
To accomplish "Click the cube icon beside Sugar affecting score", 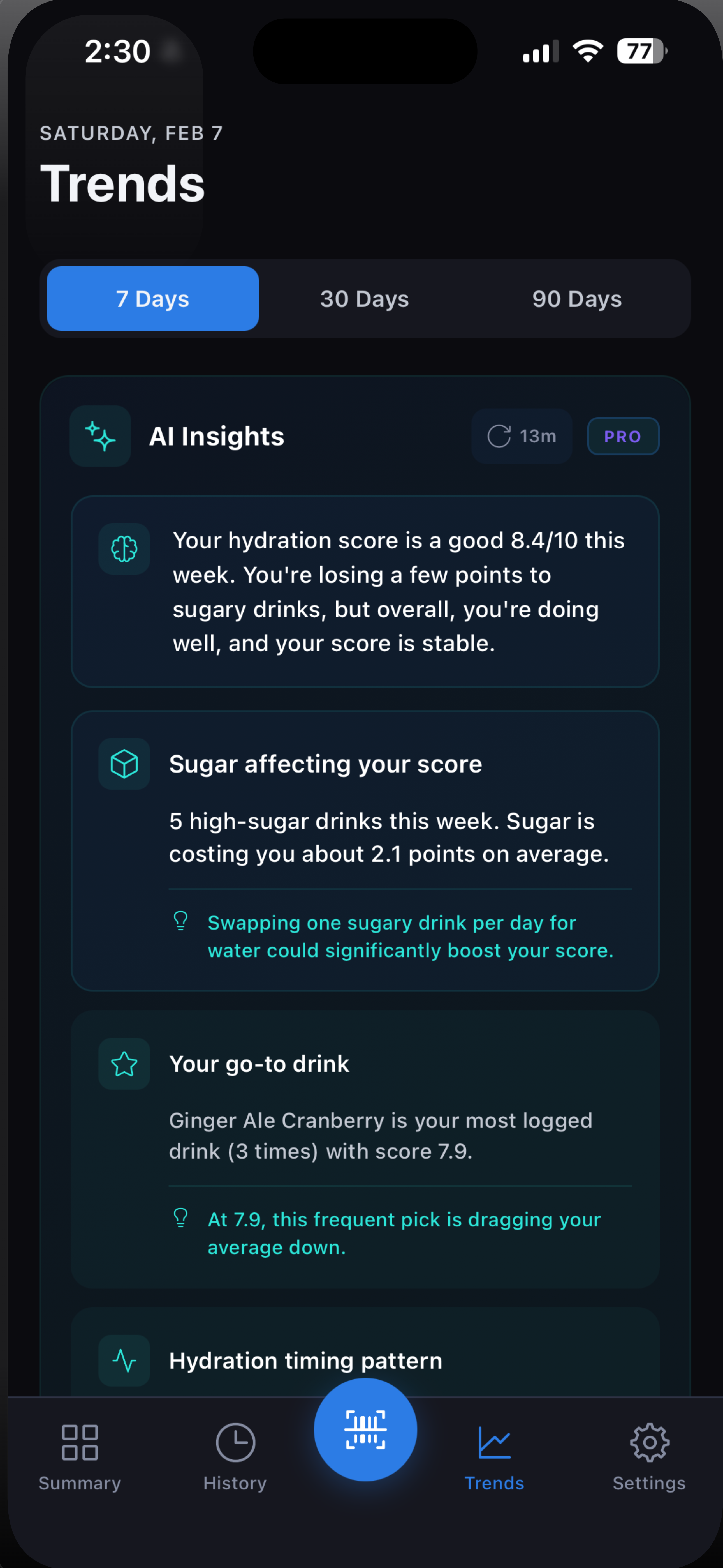I will [124, 763].
